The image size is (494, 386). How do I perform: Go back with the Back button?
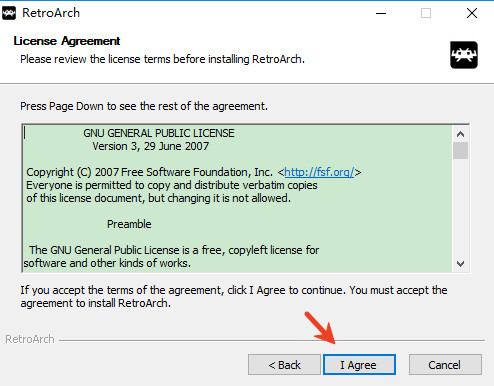[284, 365]
